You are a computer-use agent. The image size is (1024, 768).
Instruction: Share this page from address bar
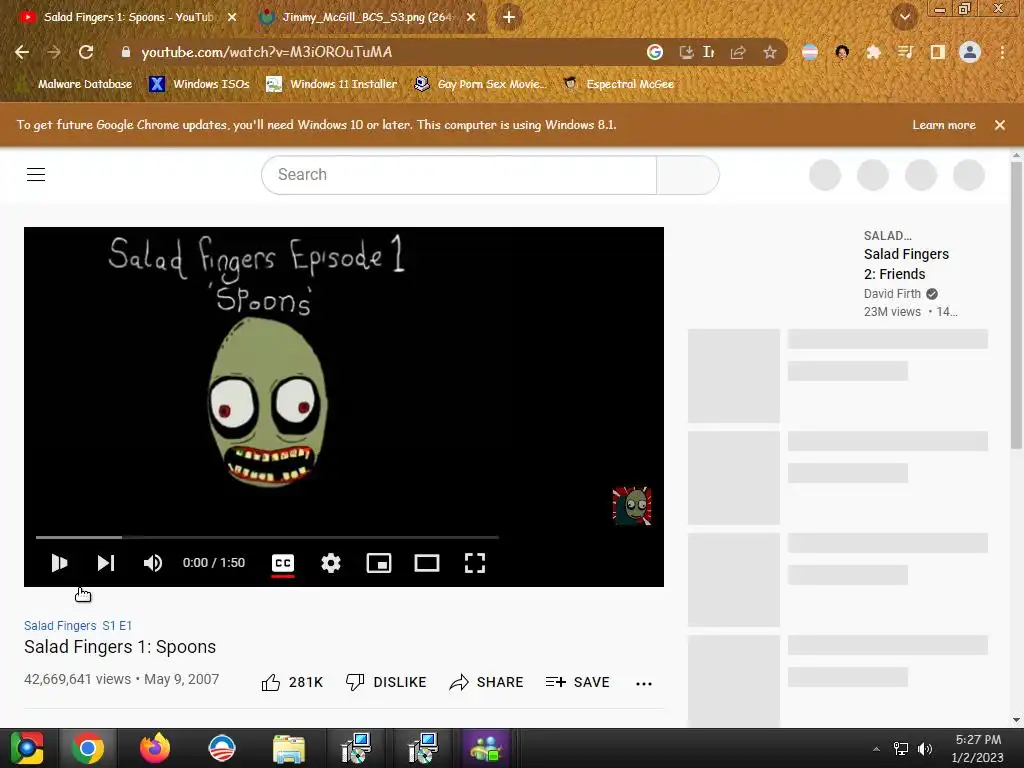tap(738, 52)
